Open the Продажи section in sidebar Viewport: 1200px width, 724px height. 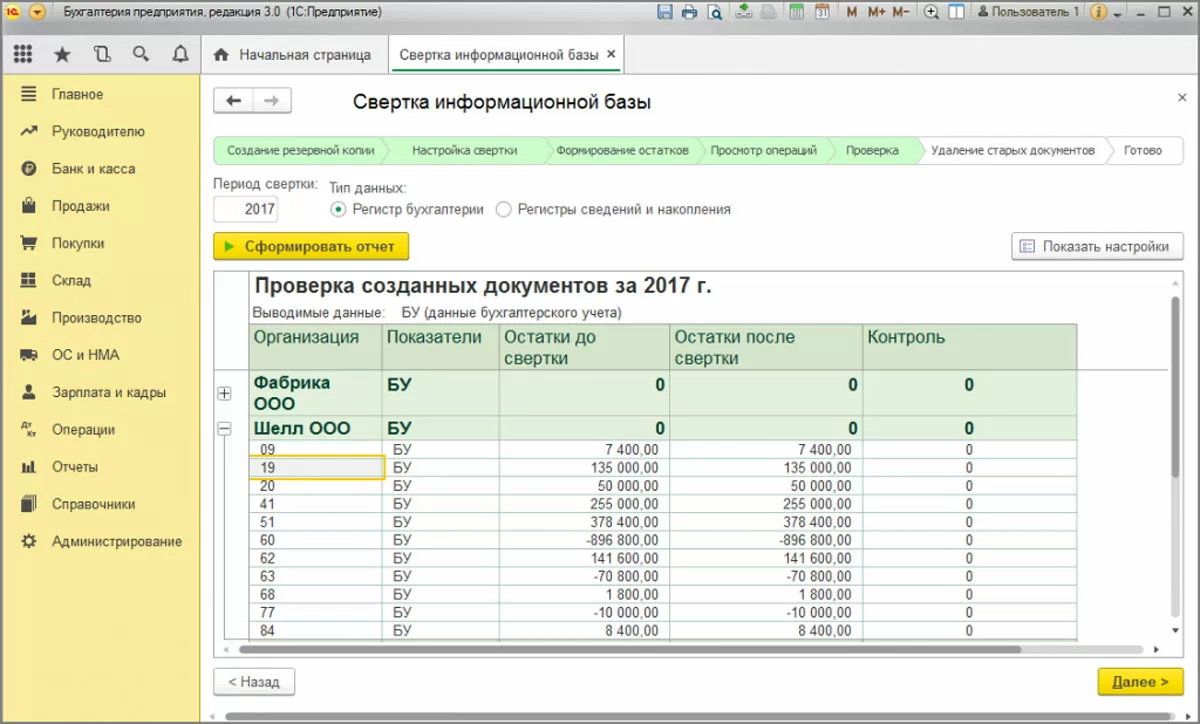[80, 206]
